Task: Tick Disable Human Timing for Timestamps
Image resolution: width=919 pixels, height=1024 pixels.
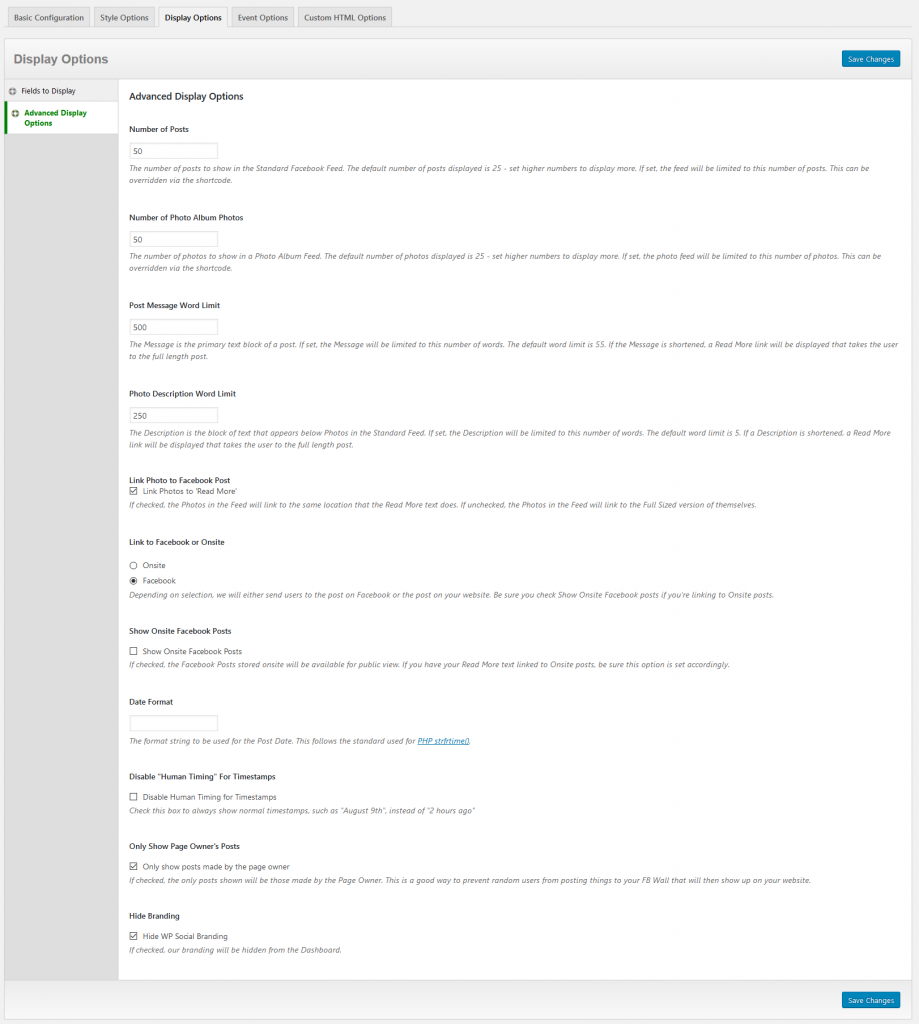Action: click(134, 797)
